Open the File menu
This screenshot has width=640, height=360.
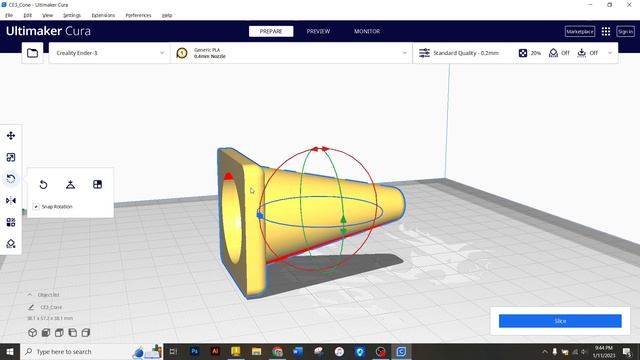[9, 15]
